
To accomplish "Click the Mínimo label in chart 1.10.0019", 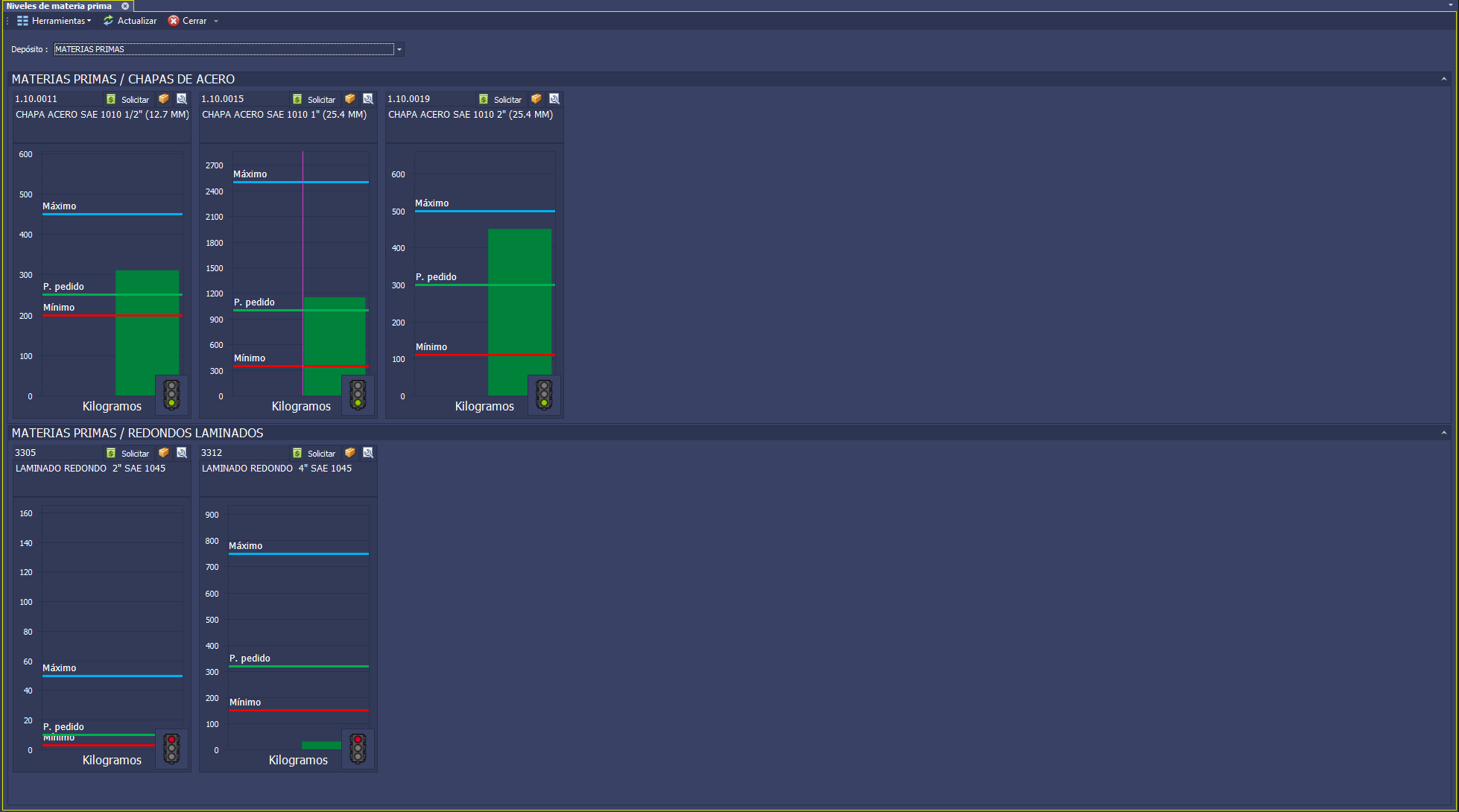I will click(x=431, y=347).
